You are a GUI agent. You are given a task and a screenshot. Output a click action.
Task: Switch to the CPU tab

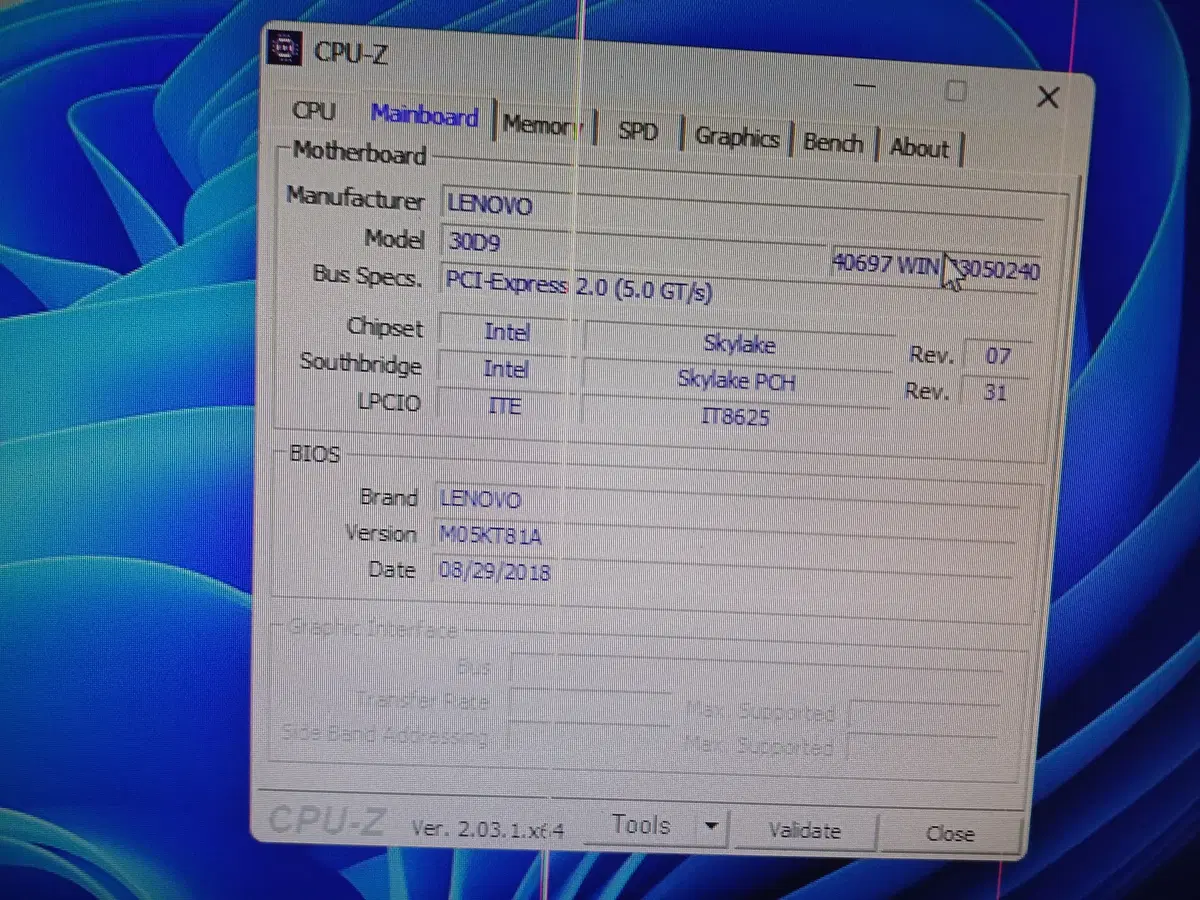[314, 111]
